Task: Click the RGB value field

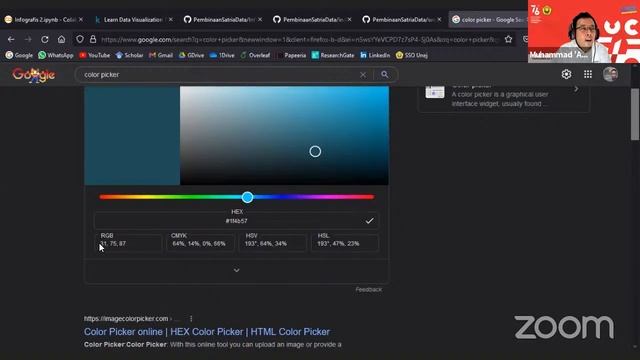Action: (129, 243)
